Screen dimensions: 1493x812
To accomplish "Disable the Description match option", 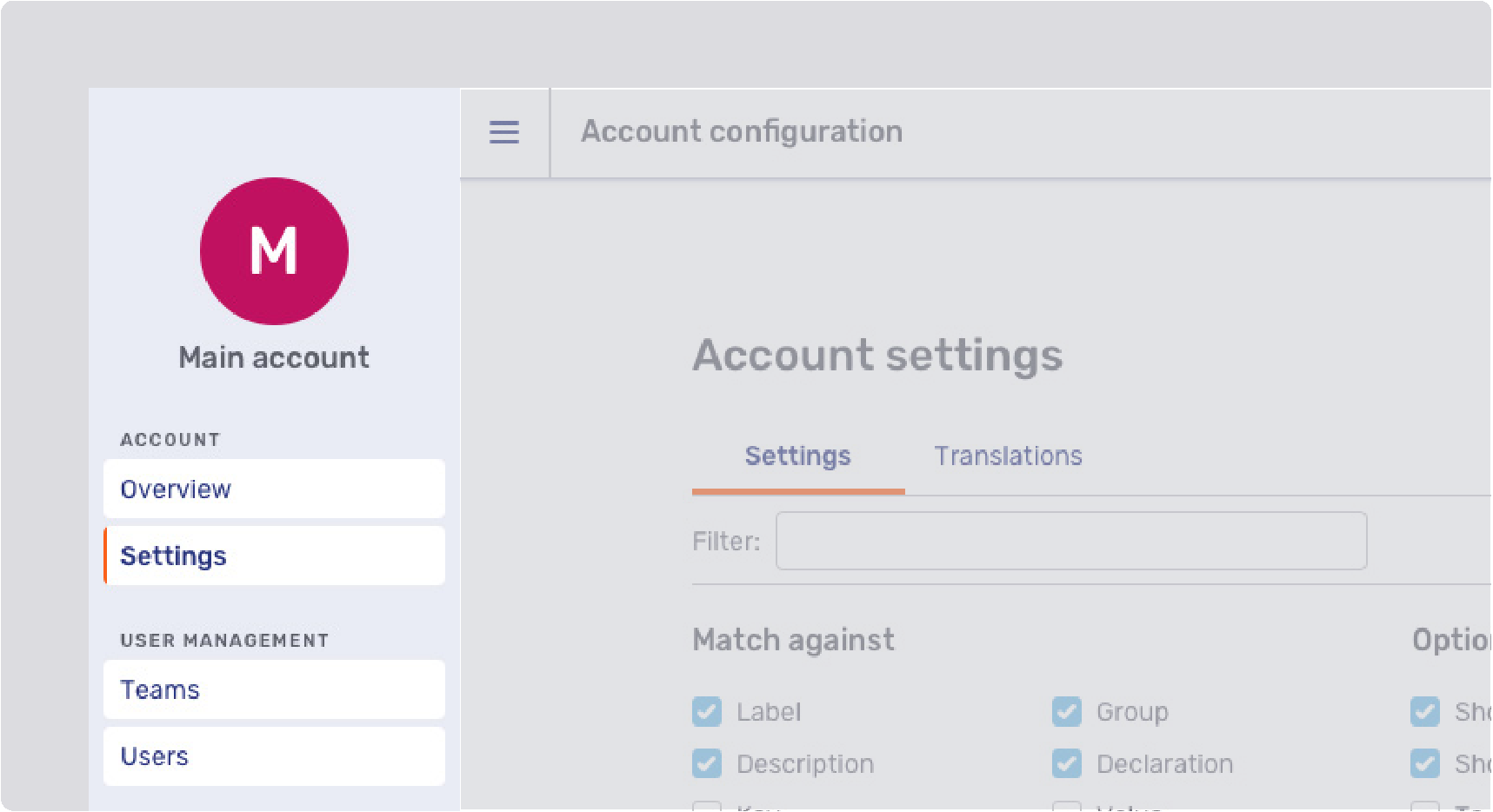I will tap(706, 763).
